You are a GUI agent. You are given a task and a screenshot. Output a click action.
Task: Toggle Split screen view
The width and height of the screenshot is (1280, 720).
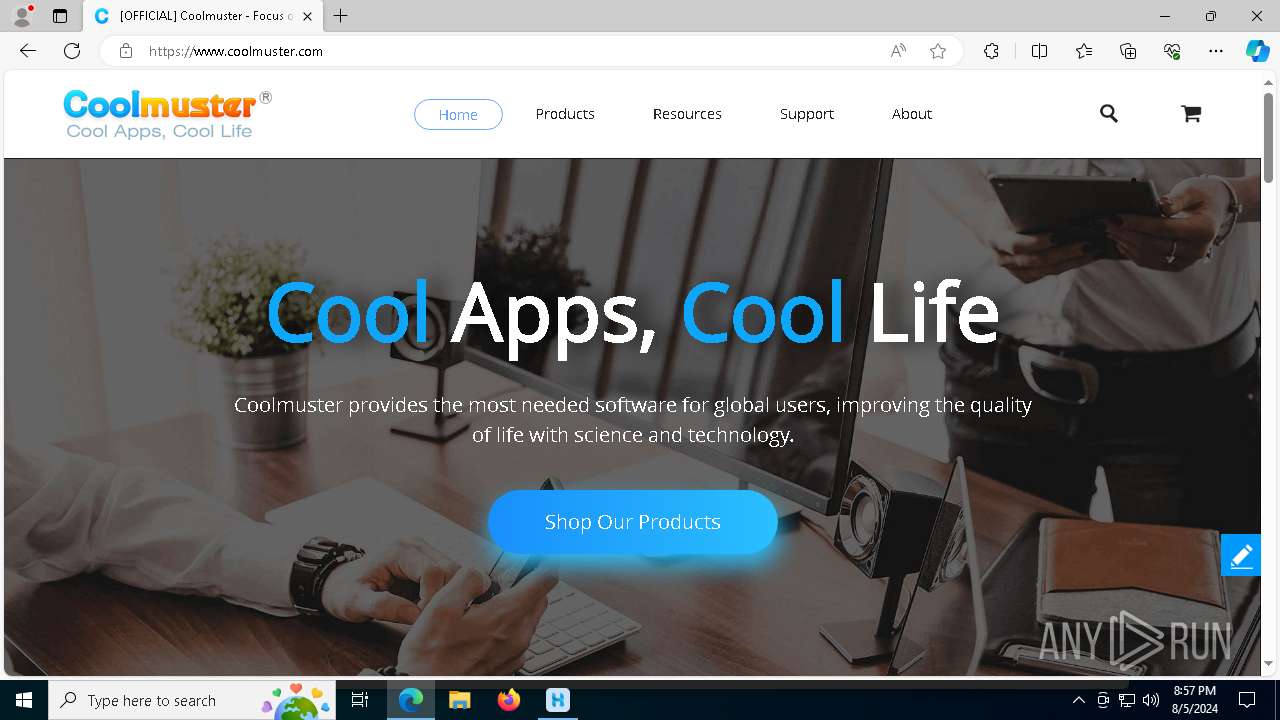pyautogui.click(x=1039, y=51)
